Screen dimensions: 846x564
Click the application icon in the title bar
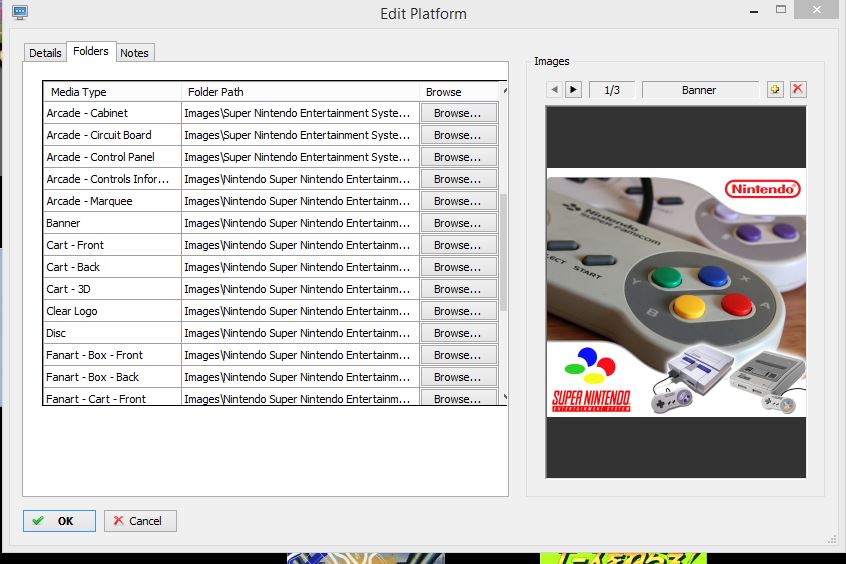pyautogui.click(x=20, y=12)
